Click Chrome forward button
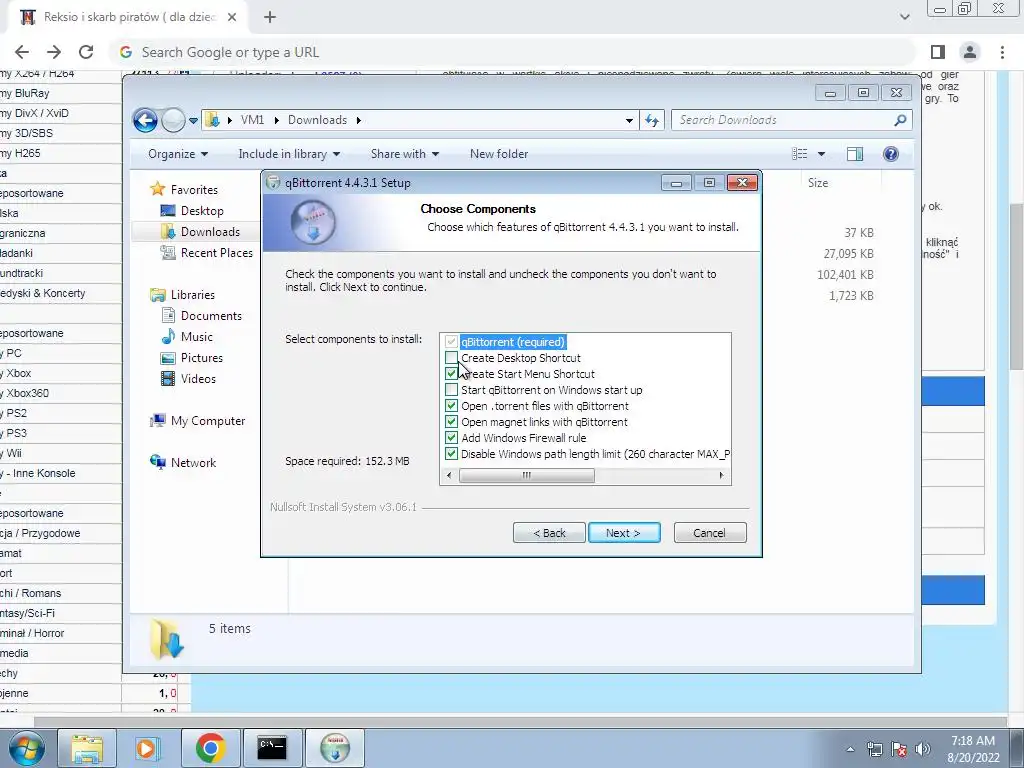The width and height of the screenshot is (1024, 768). 54,52
